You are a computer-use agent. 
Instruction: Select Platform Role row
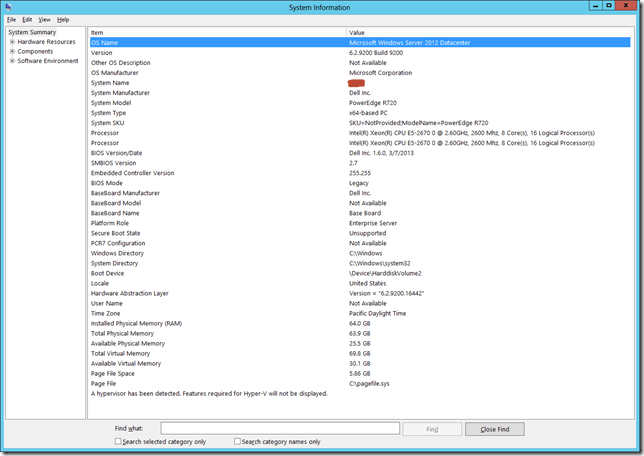click(x=360, y=223)
